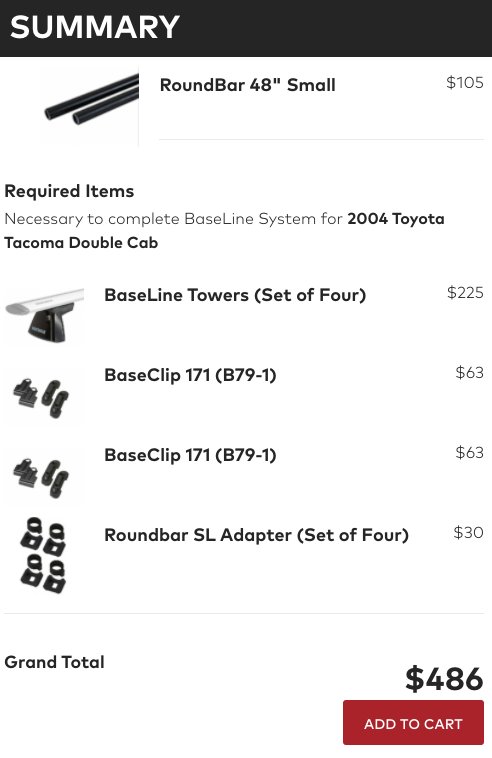Click the Grand Total label
The width and height of the screenshot is (492, 758).
pyautogui.click(x=54, y=662)
